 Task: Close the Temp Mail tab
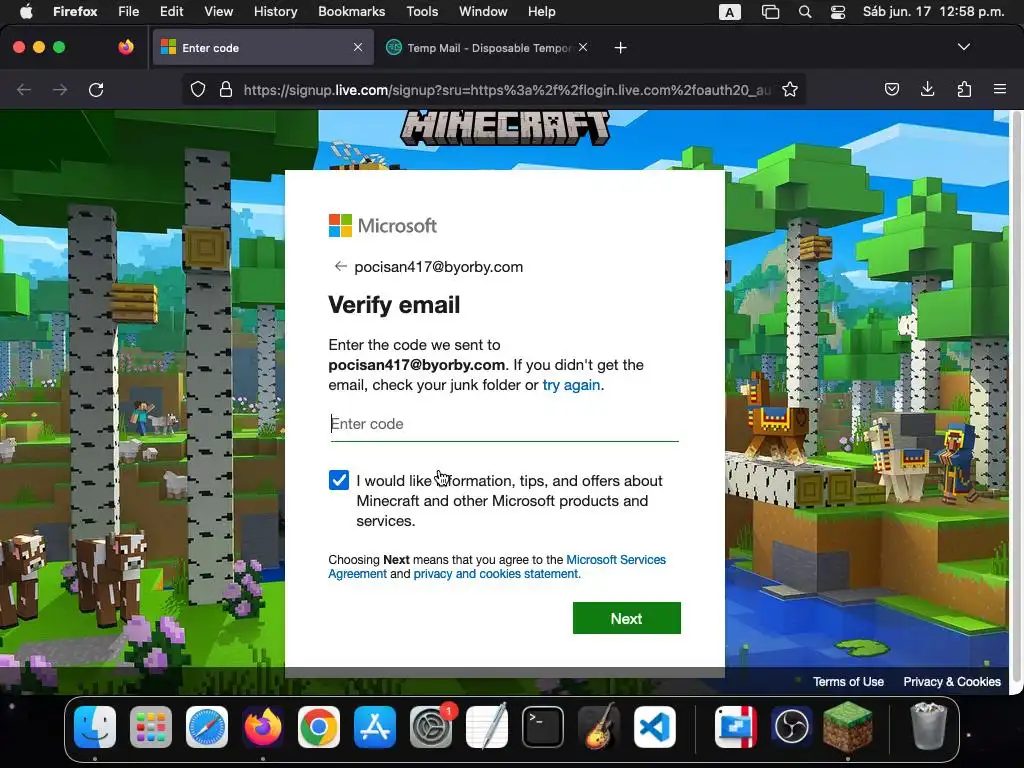pos(583,47)
